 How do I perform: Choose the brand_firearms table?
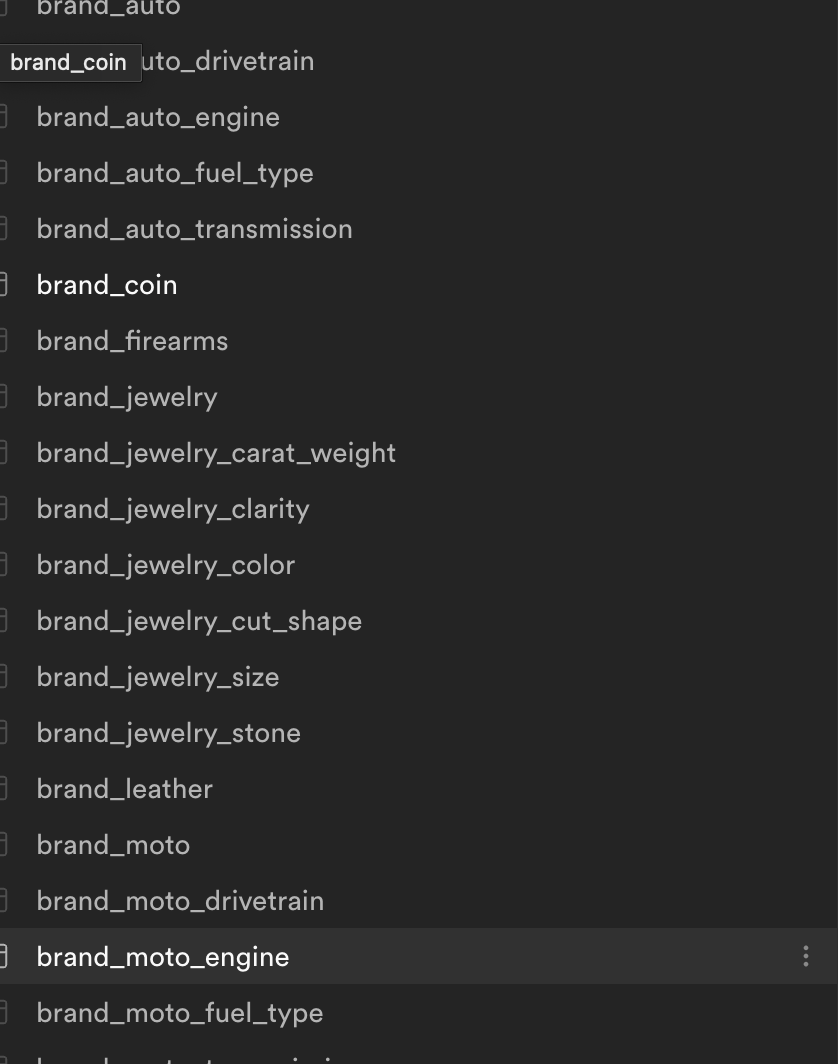point(132,341)
